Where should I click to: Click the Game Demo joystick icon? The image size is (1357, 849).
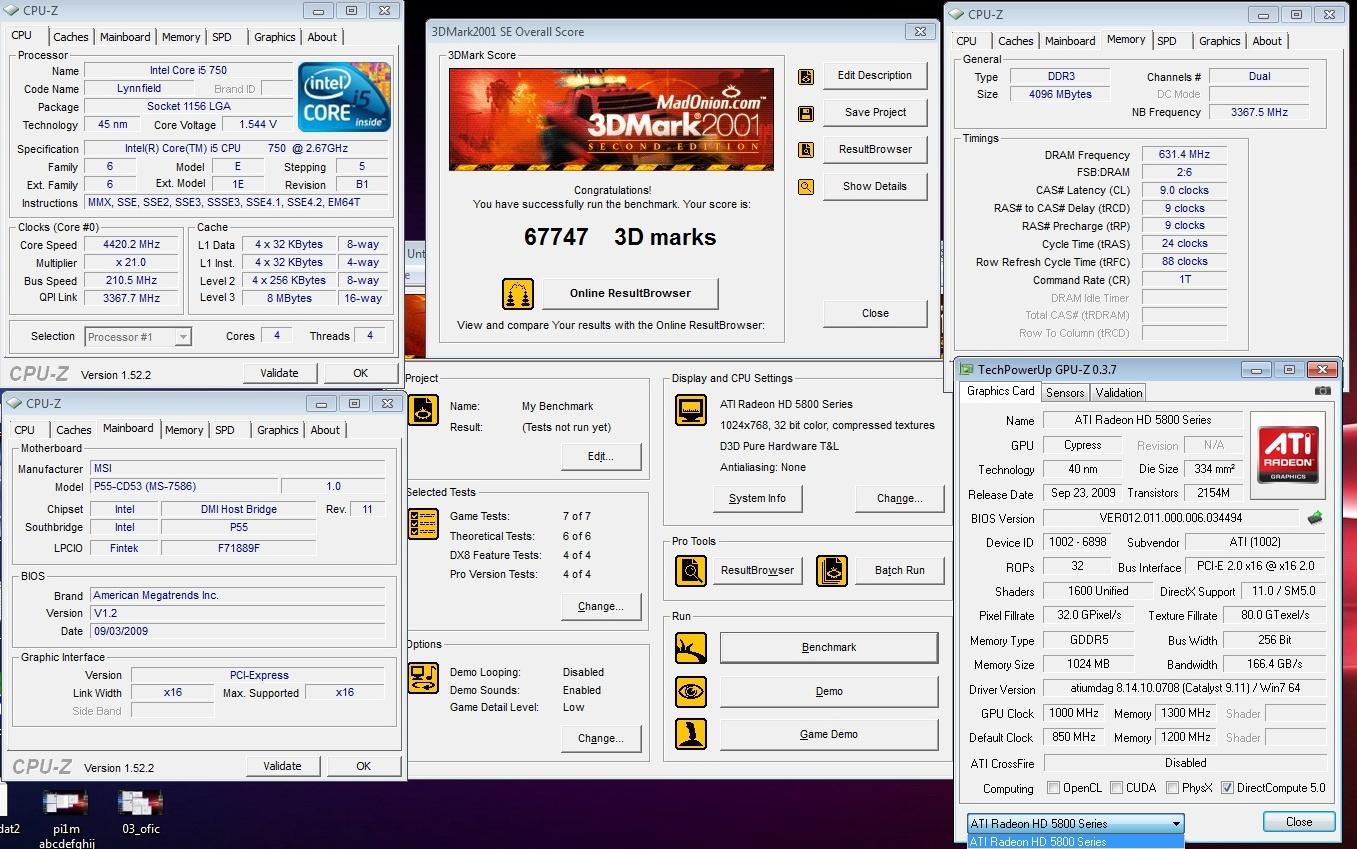pyautogui.click(x=691, y=734)
